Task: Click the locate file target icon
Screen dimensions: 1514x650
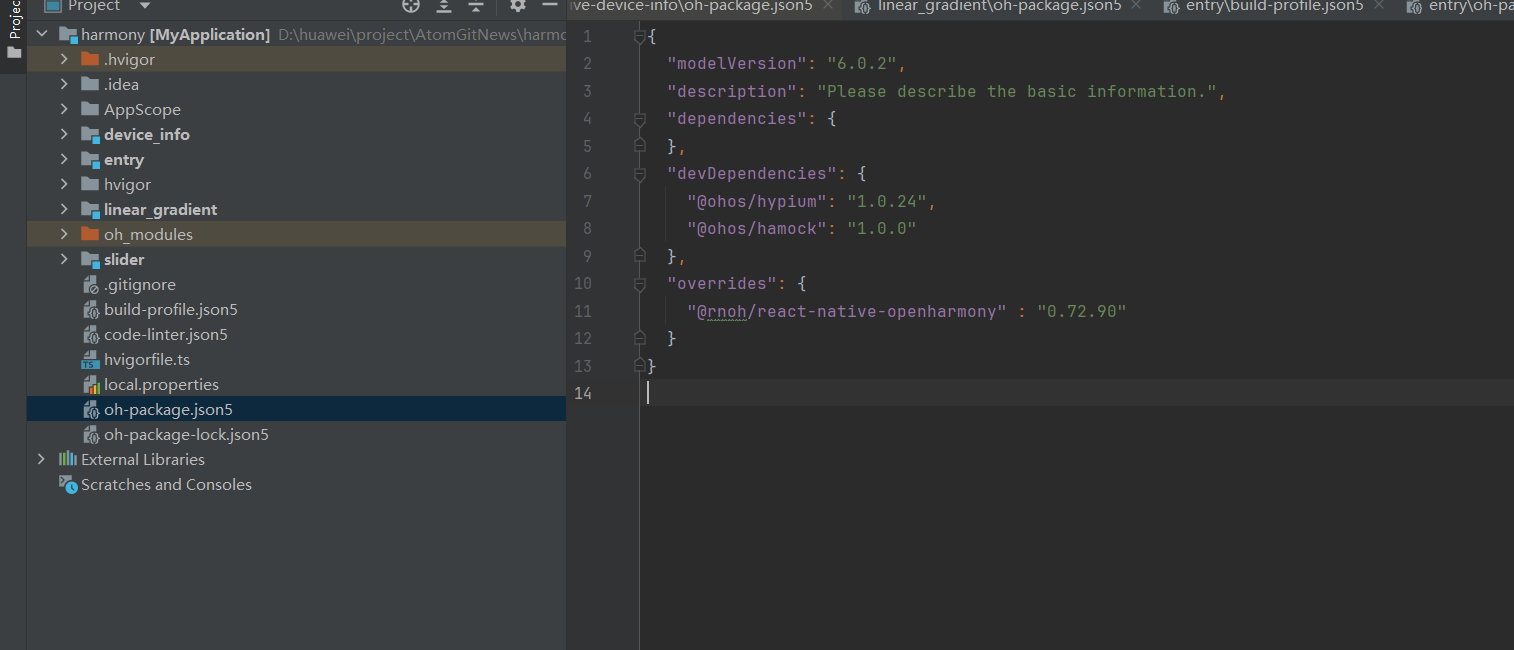Action: point(411,6)
